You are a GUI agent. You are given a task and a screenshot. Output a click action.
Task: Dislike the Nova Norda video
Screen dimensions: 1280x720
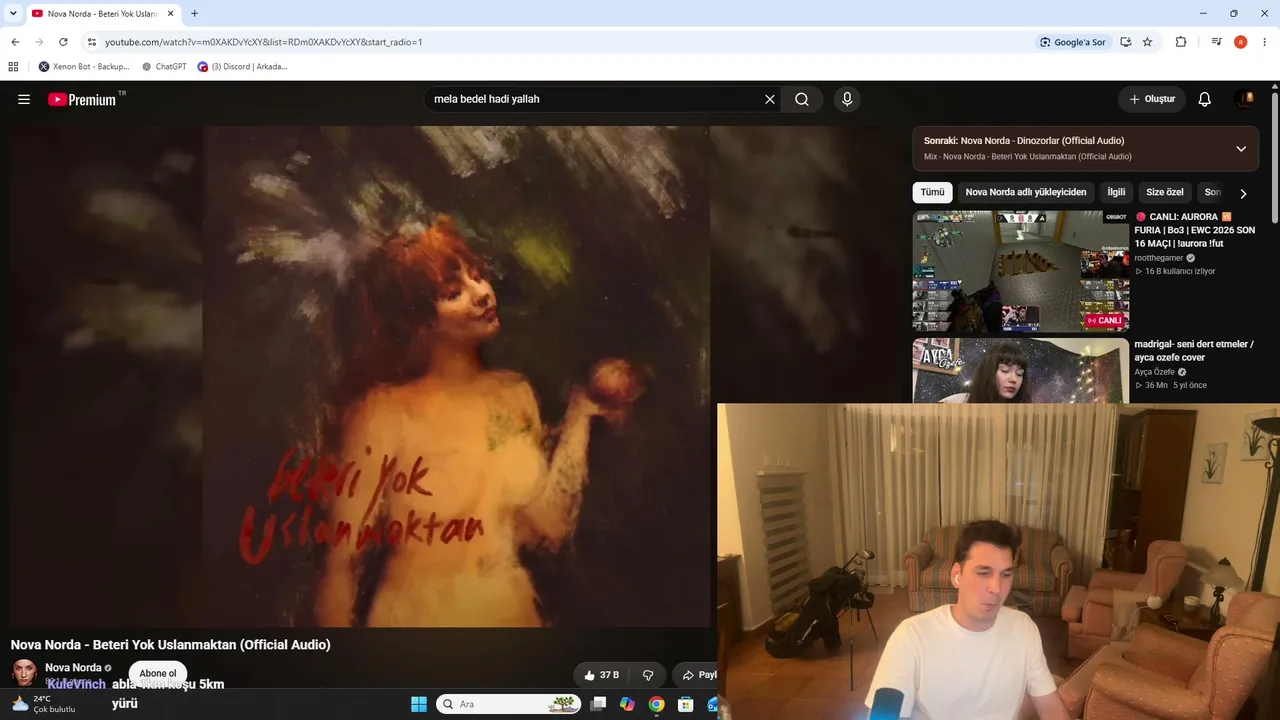point(648,675)
